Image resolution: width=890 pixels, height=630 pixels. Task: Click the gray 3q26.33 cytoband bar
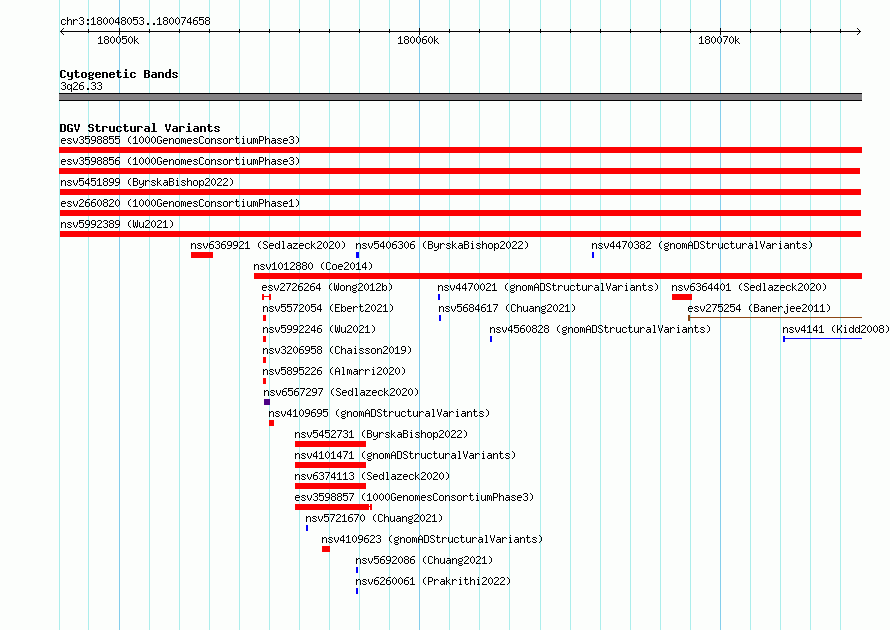coord(460,97)
